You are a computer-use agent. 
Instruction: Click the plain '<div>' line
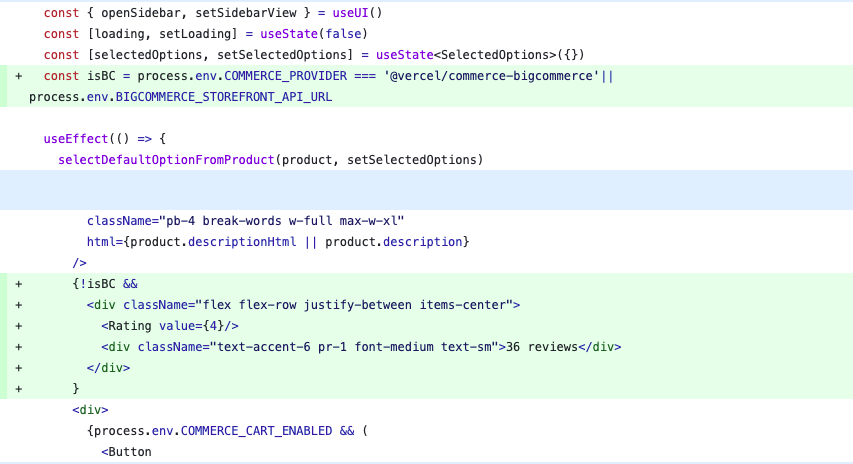click(x=90, y=410)
